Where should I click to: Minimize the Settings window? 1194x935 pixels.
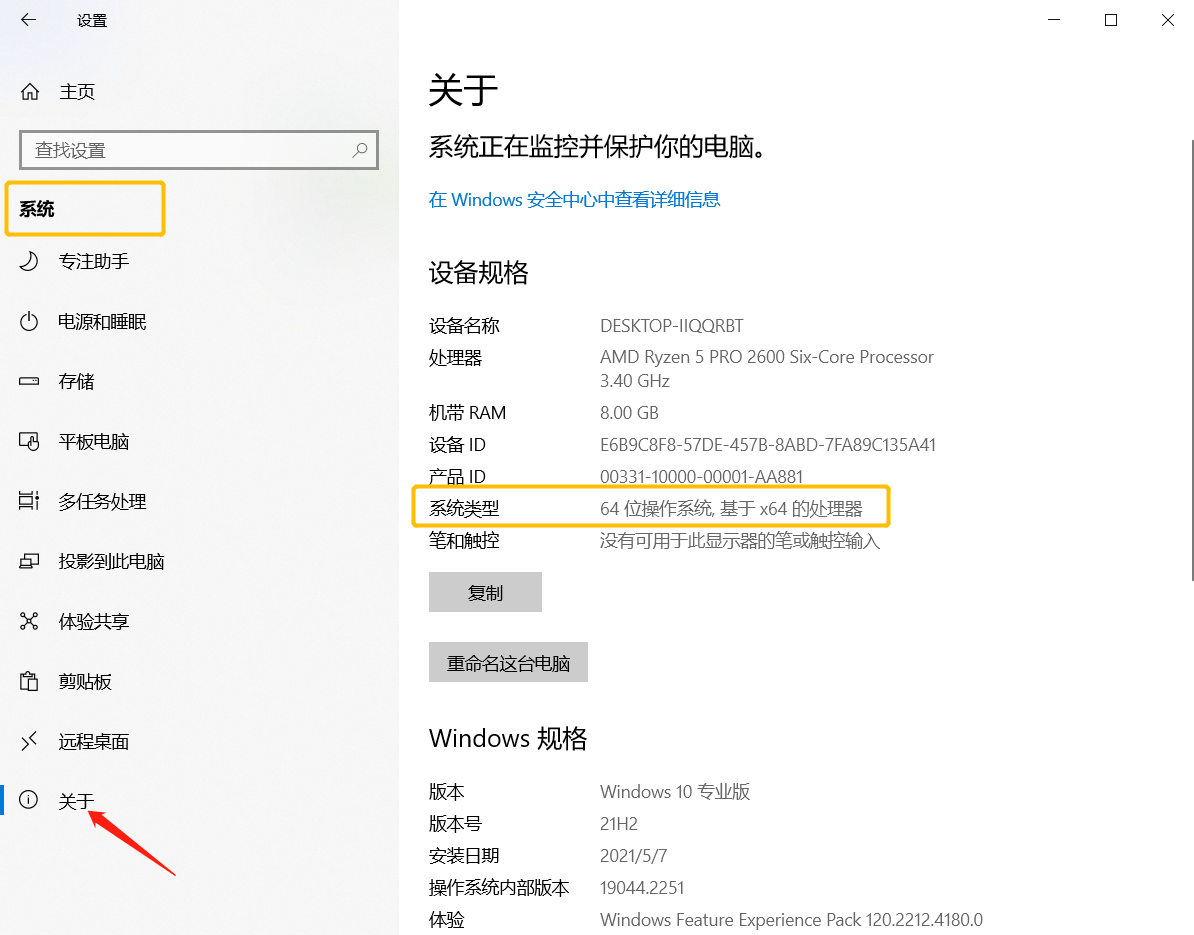point(1054,20)
